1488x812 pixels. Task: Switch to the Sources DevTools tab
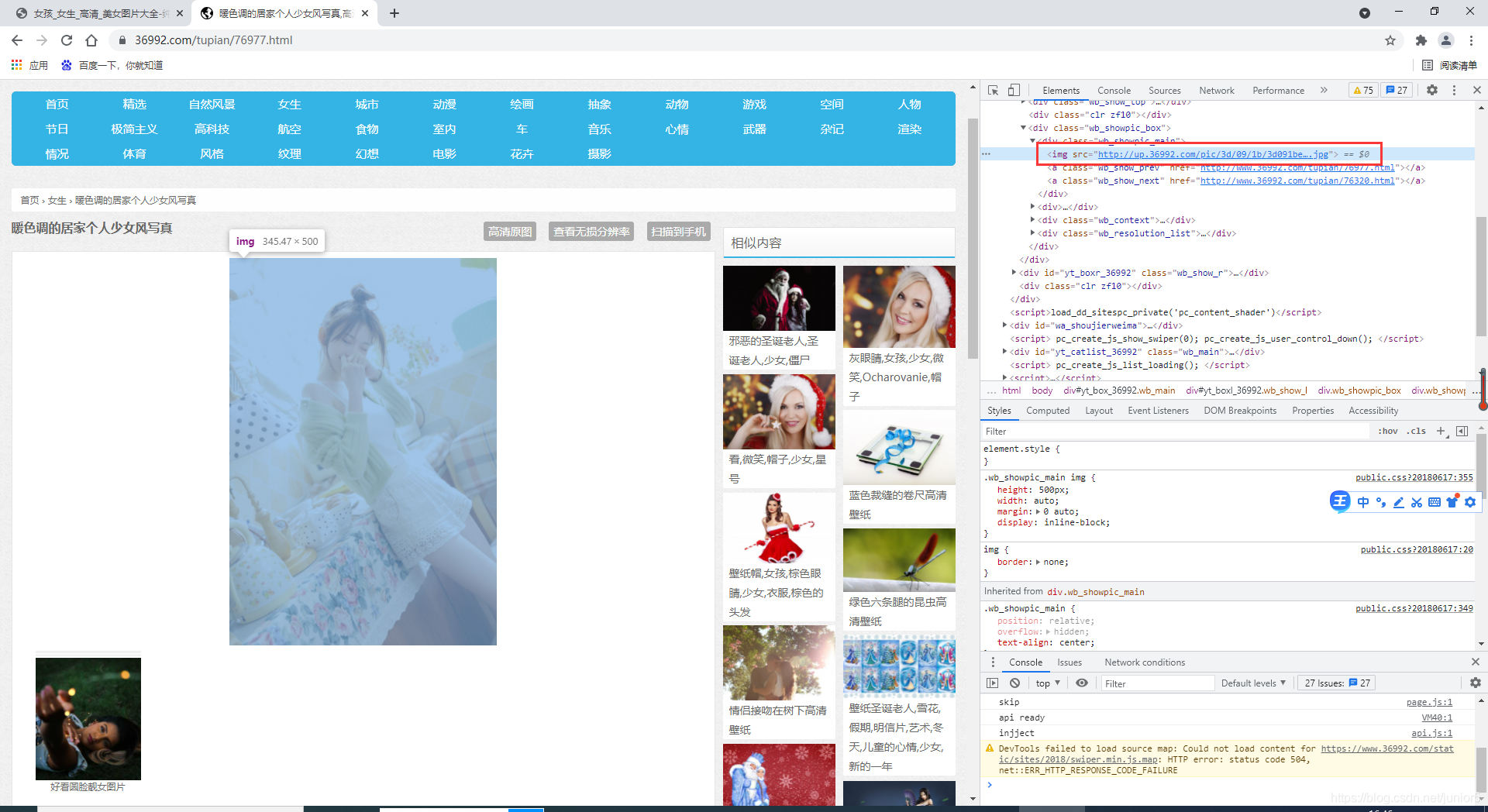(1164, 91)
